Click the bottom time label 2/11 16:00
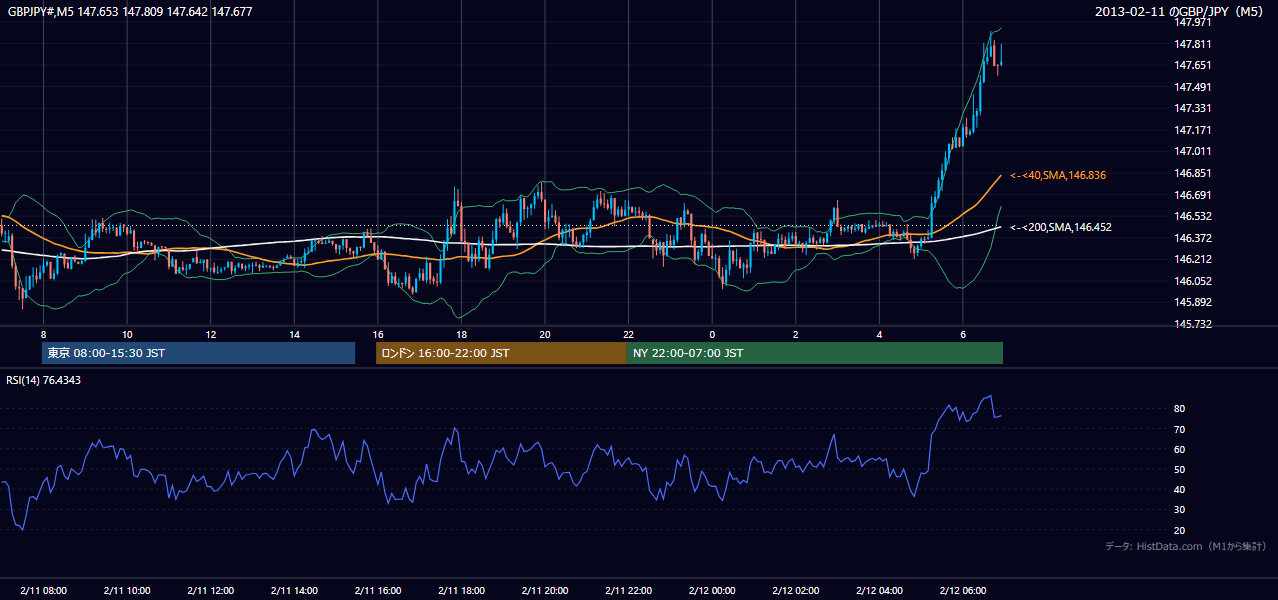The height and width of the screenshot is (600, 1278). [x=377, y=591]
